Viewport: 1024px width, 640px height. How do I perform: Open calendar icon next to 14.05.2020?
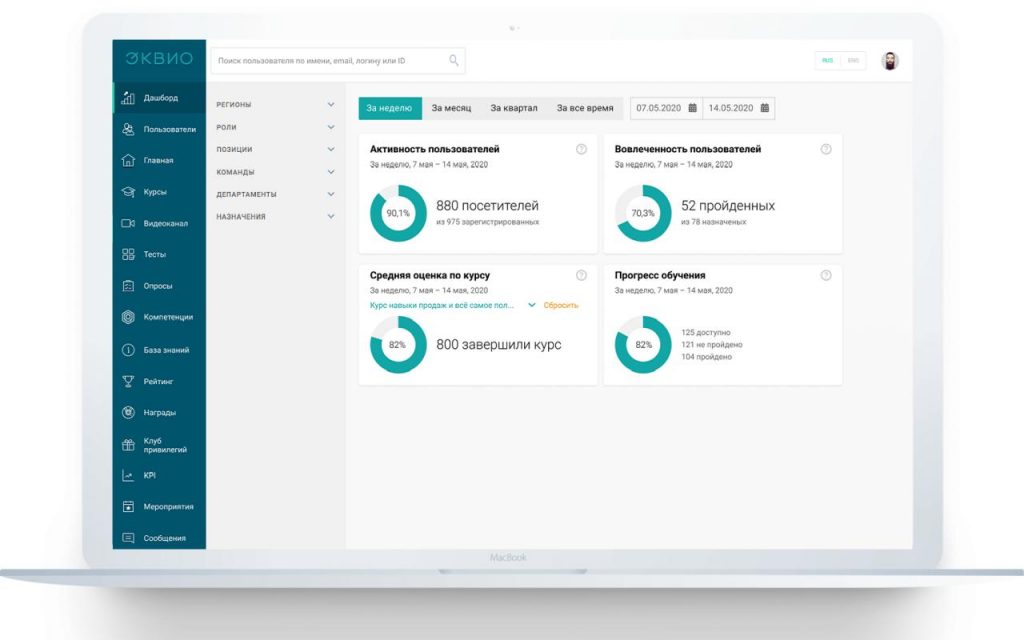[x=765, y=108]
